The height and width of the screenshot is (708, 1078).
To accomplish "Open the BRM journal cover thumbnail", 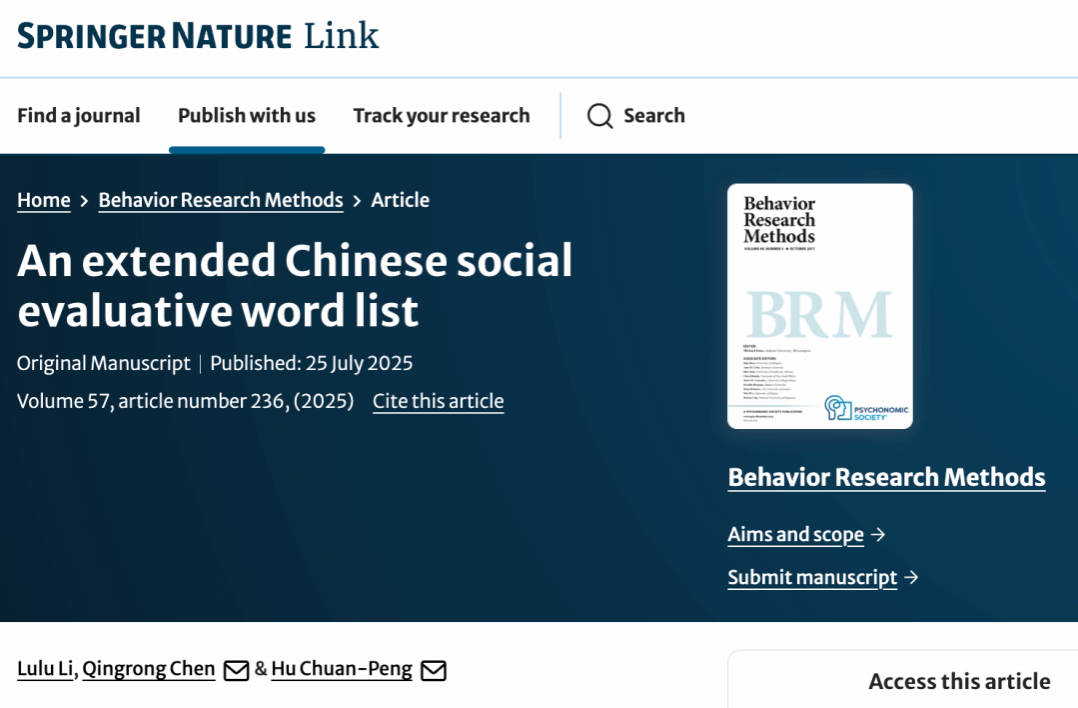I will pos(820,307).
